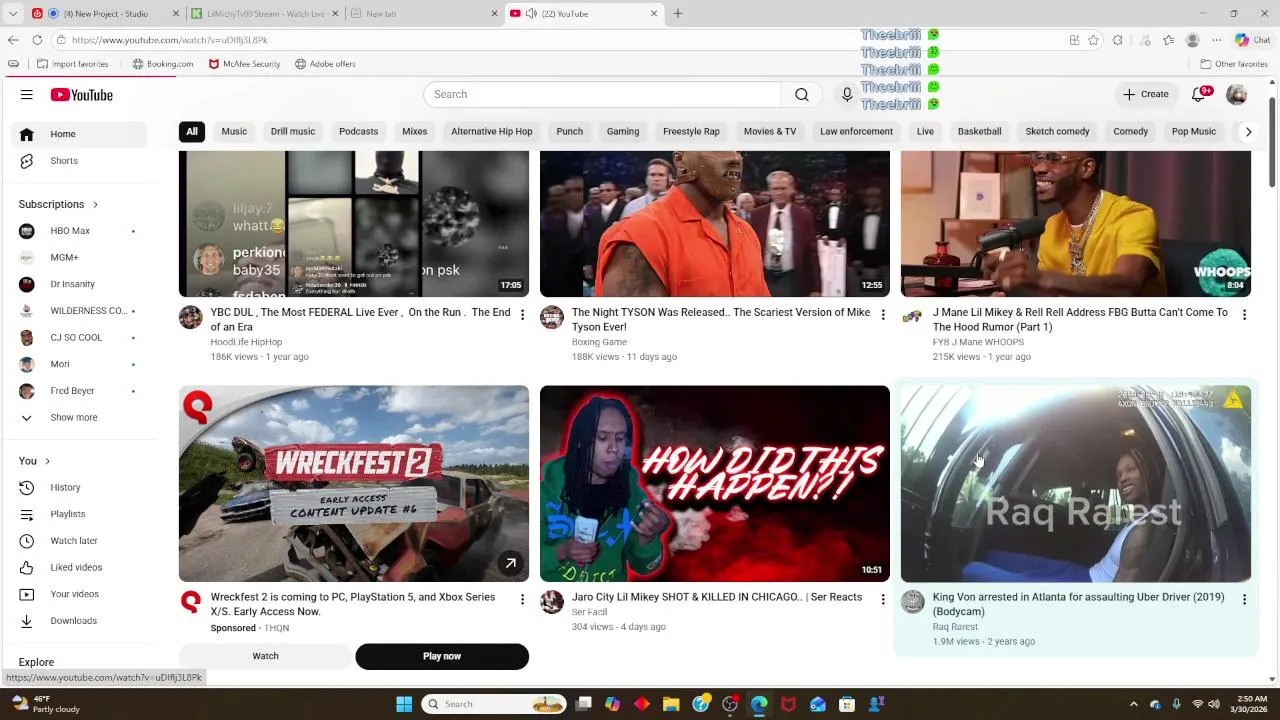The height and width of the screenshot is (720, 1280).
Task: Click Play now on Wreckfest ad
Action: click(442, 657)
